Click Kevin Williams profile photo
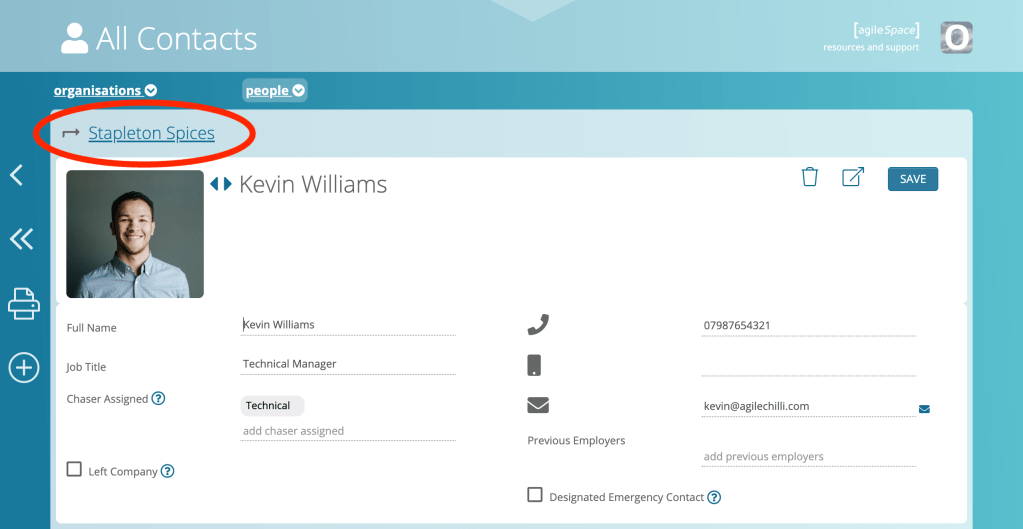The width and height of the screenshot is (1023, 529). (135, 234)
